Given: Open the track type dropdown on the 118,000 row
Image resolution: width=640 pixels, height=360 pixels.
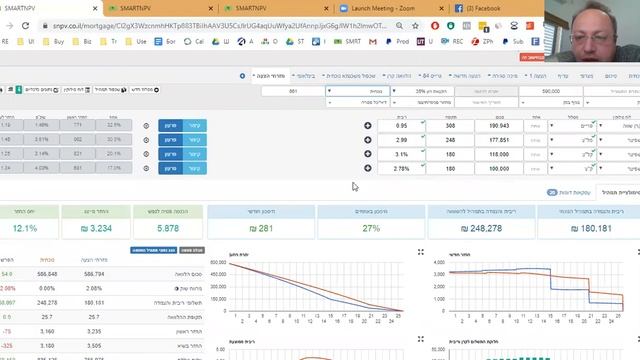Looking at the screenshot, I should [x=572, y=154].
